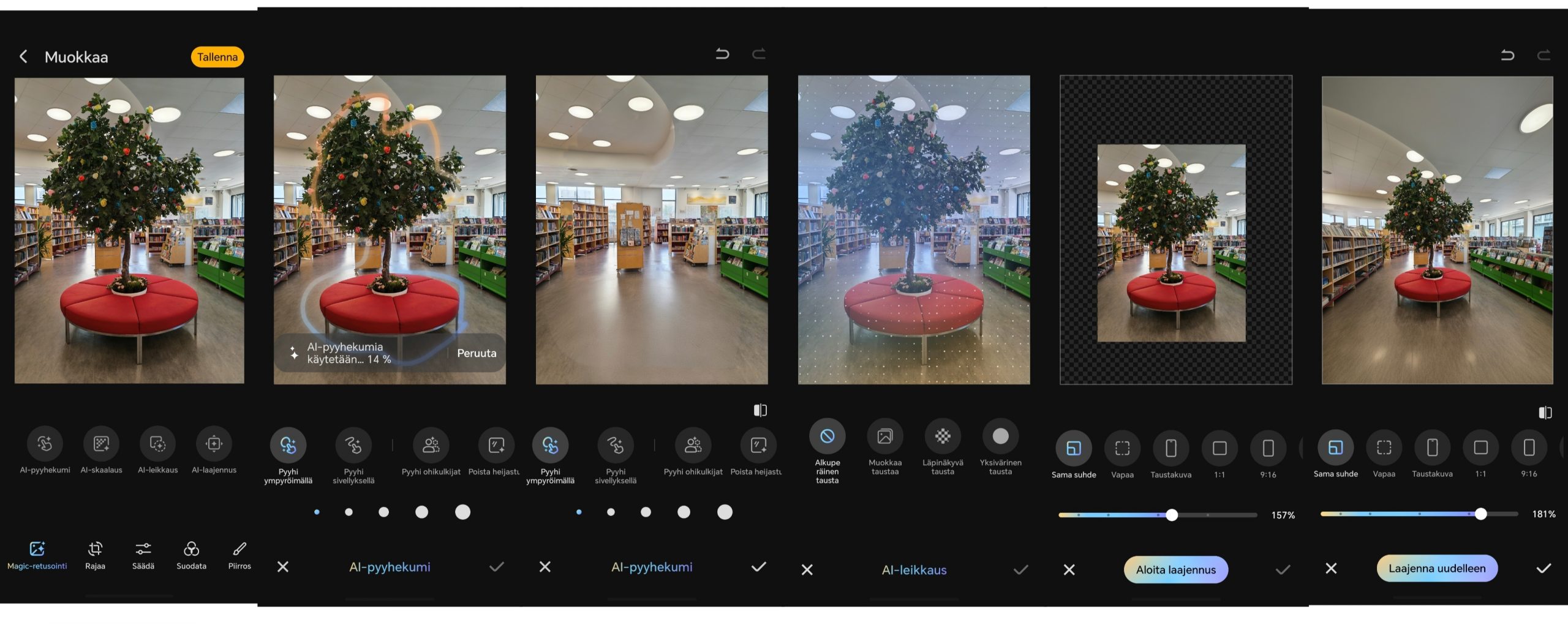The width and height of the screenshot is (1568, 625).
Task: Open the AI-pyyhekumi tool icon beside AI-skaalaus
Action: pyautogui.click(x=45, y=444)
